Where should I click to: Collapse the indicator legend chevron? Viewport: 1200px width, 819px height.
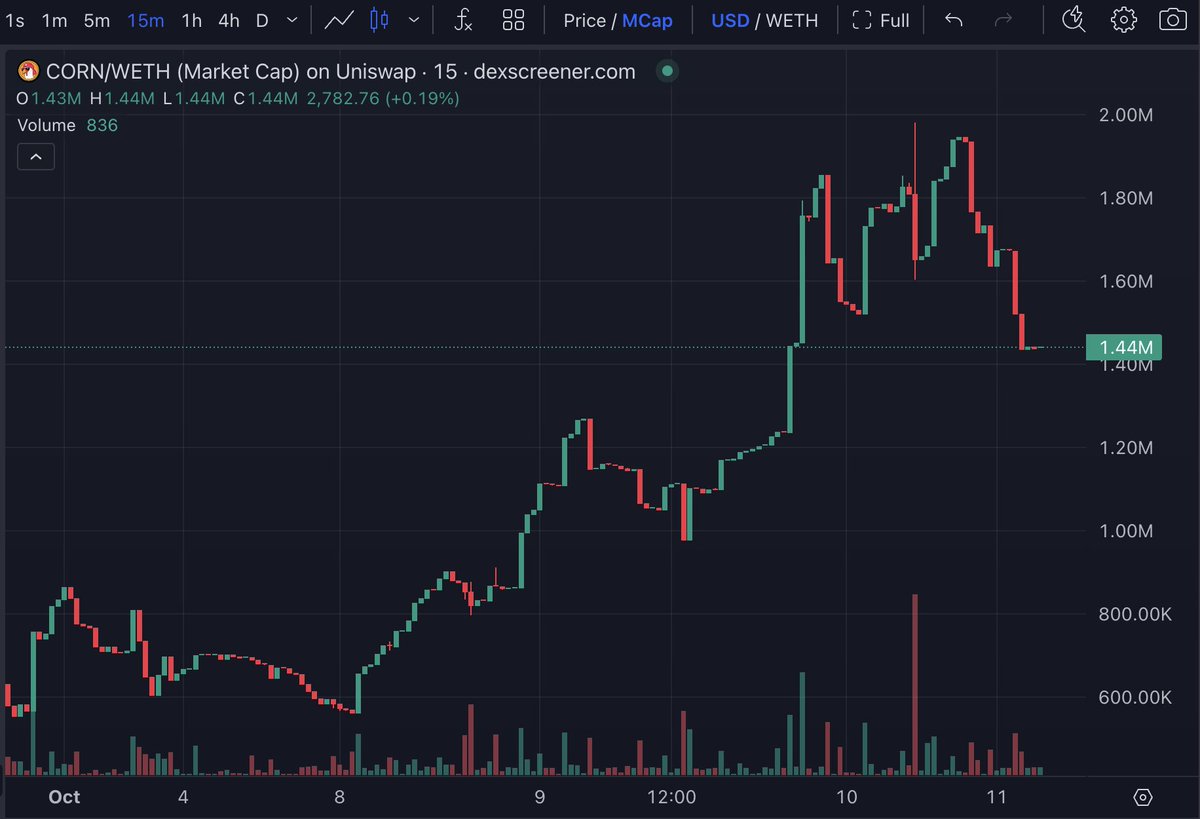tap(36, 157)
